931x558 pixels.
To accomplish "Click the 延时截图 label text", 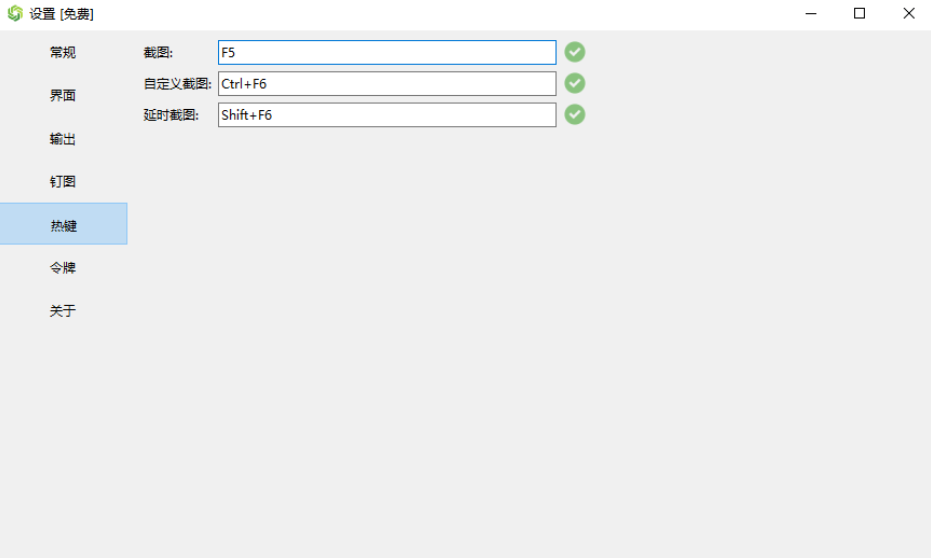I will pyautogui.click(x=171, y=115).
